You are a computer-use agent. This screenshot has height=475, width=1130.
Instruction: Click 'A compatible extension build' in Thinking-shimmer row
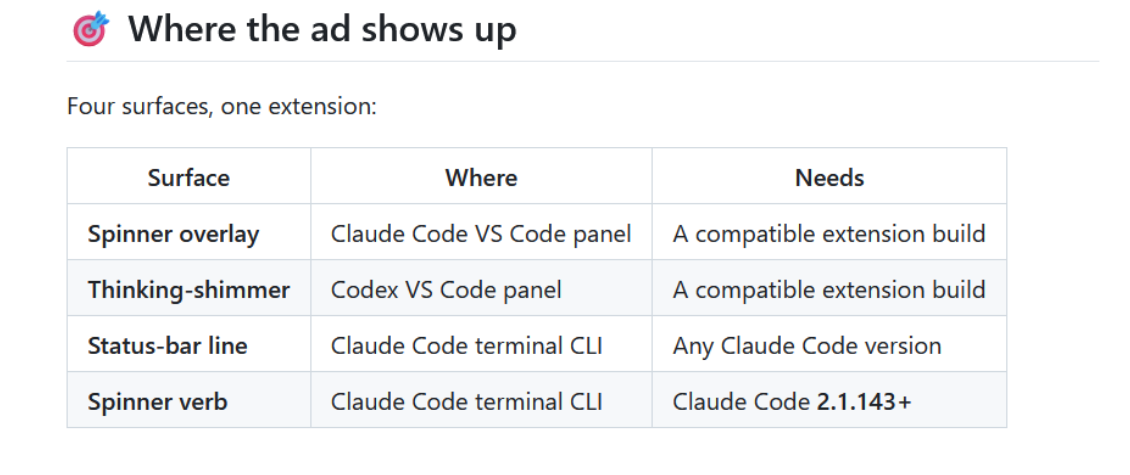tap(829, 289)
